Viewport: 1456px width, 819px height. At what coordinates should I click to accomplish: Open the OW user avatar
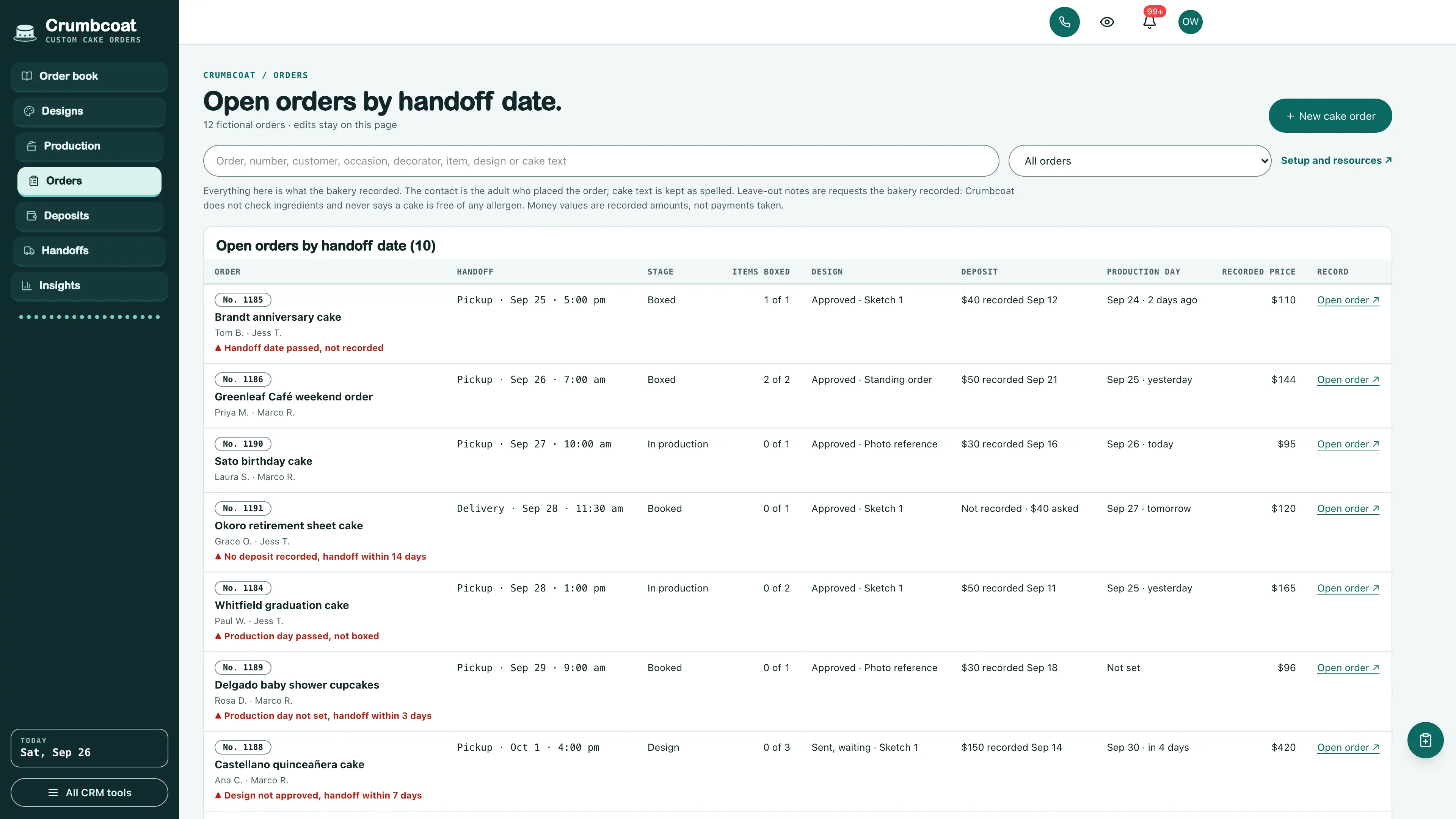(x=1190, y=22)
